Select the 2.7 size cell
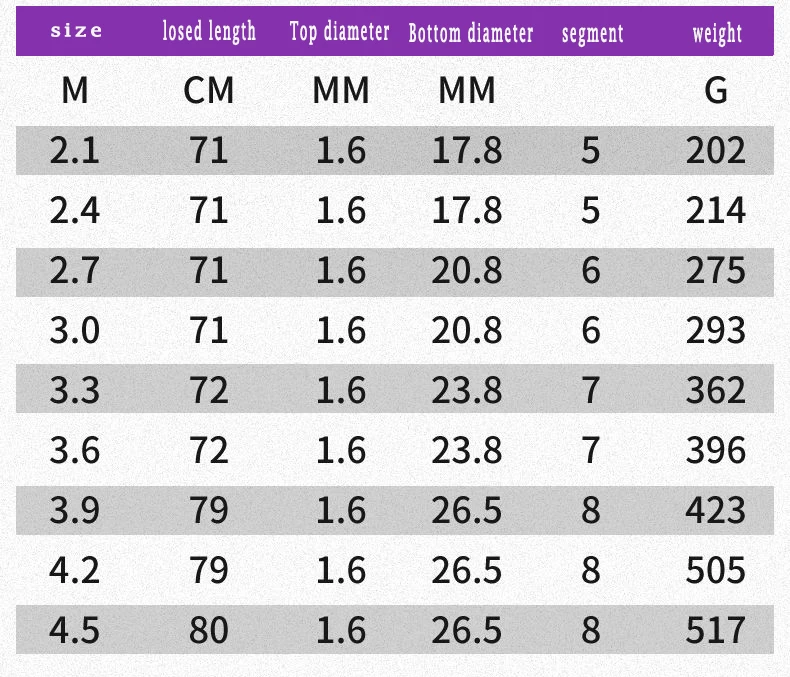Screen dimensions: 790x677 point(75,270)
